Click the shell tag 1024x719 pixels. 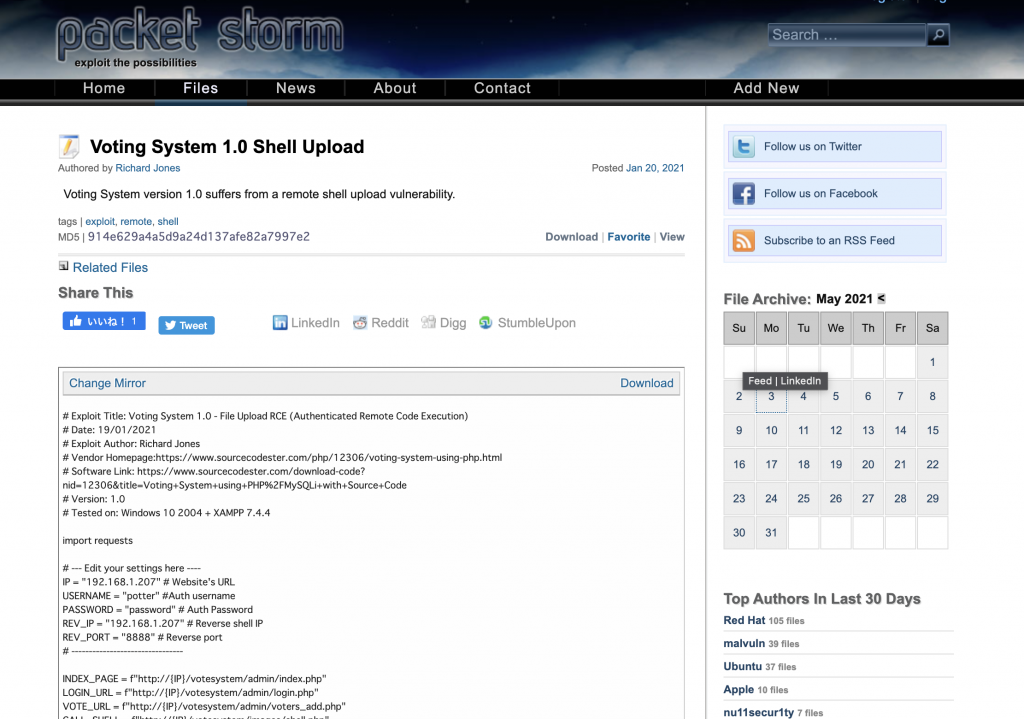click(168, 221)
